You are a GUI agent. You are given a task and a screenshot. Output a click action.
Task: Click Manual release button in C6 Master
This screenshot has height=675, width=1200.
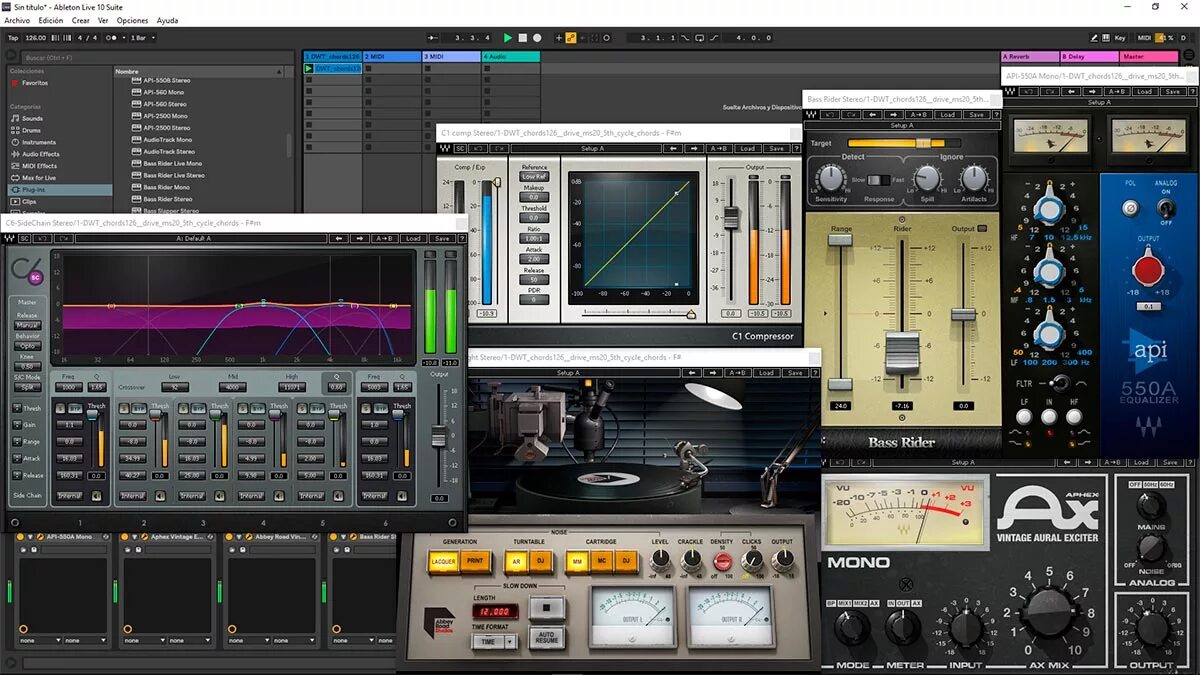(x=27, y=325)
